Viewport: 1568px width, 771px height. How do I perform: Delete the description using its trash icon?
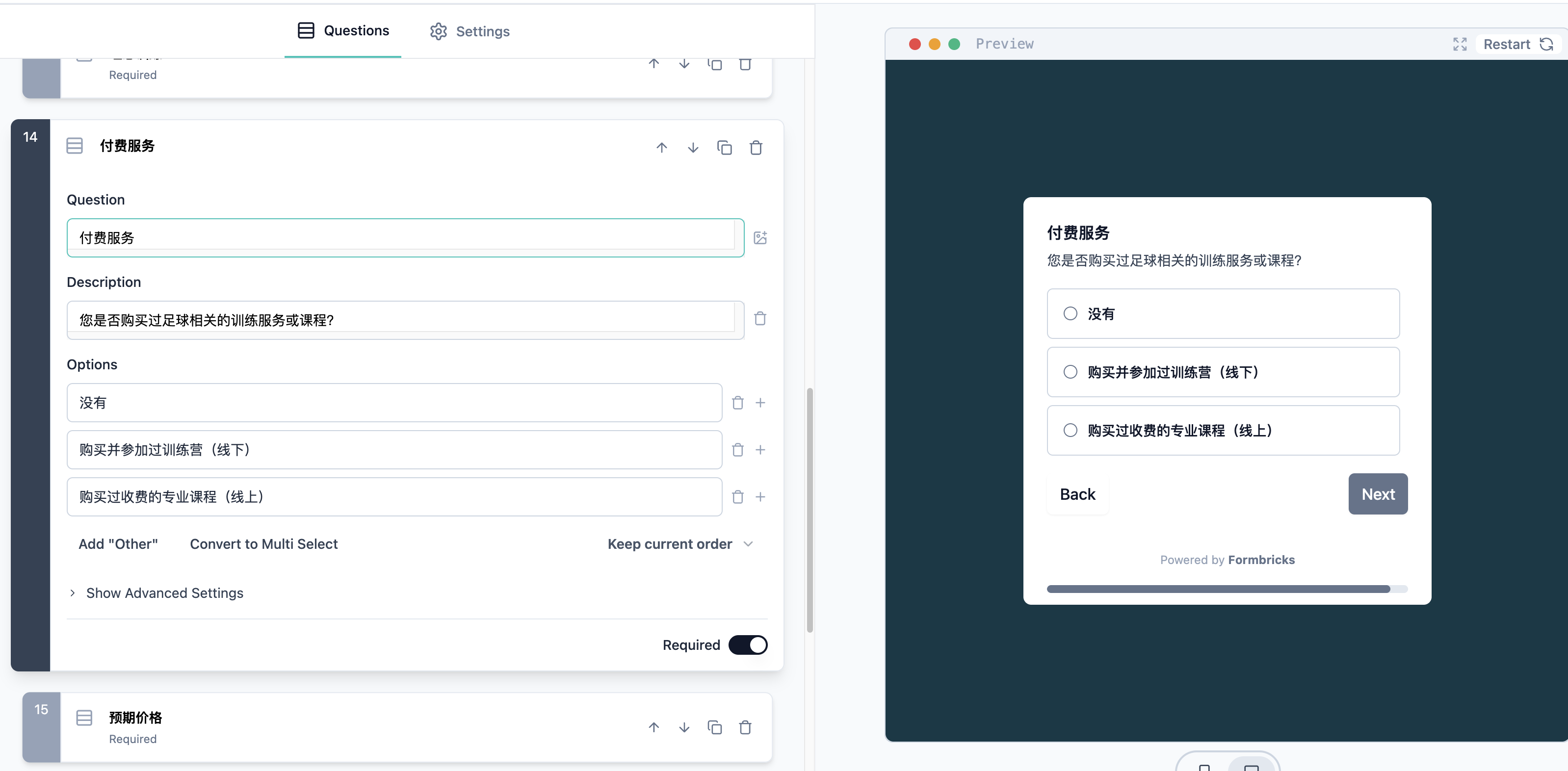pos(760,319)
